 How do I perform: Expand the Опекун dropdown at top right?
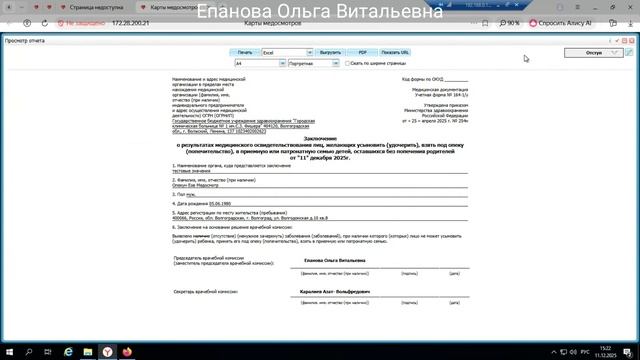click(x=594, y=53)
